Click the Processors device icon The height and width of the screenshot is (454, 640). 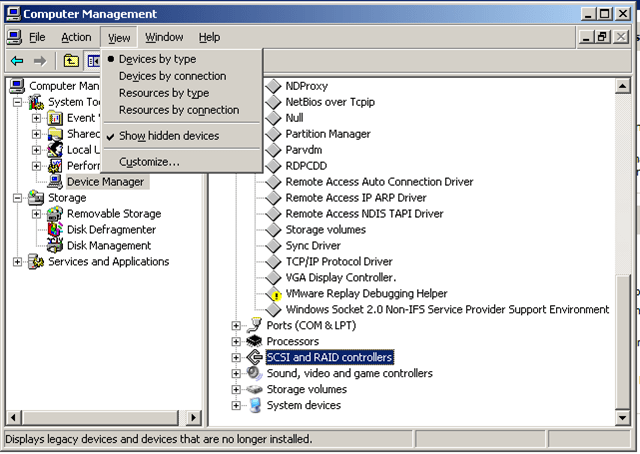coord(255,341)
